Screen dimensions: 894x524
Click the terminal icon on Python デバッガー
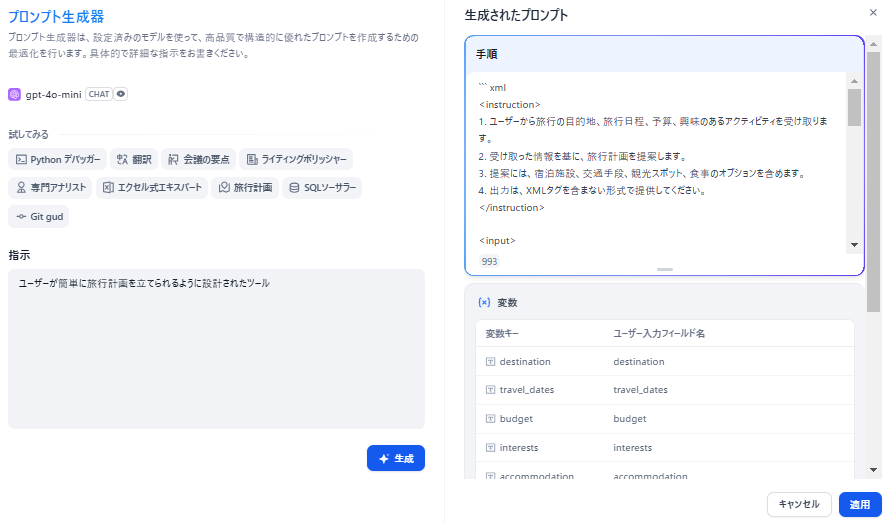pos(21,160)
